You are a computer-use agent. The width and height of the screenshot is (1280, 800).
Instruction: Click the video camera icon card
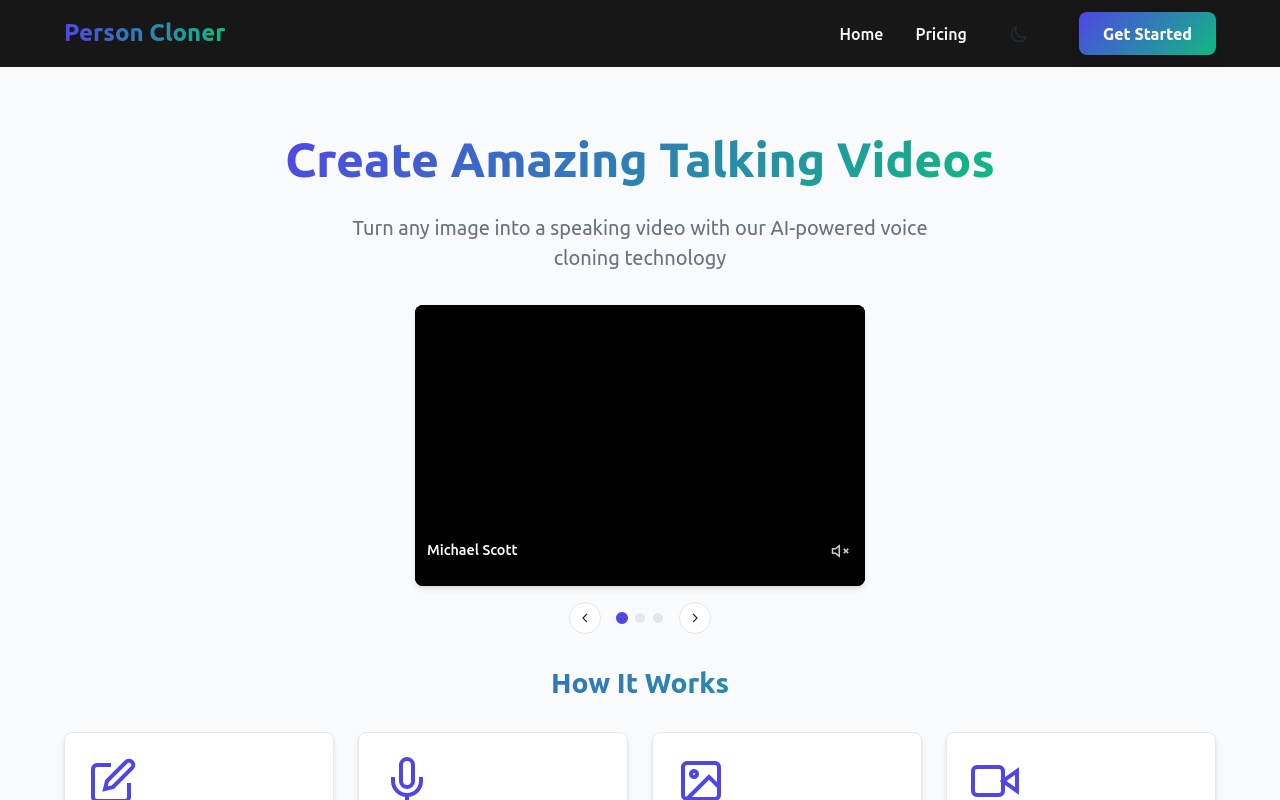click(1081, 767)
